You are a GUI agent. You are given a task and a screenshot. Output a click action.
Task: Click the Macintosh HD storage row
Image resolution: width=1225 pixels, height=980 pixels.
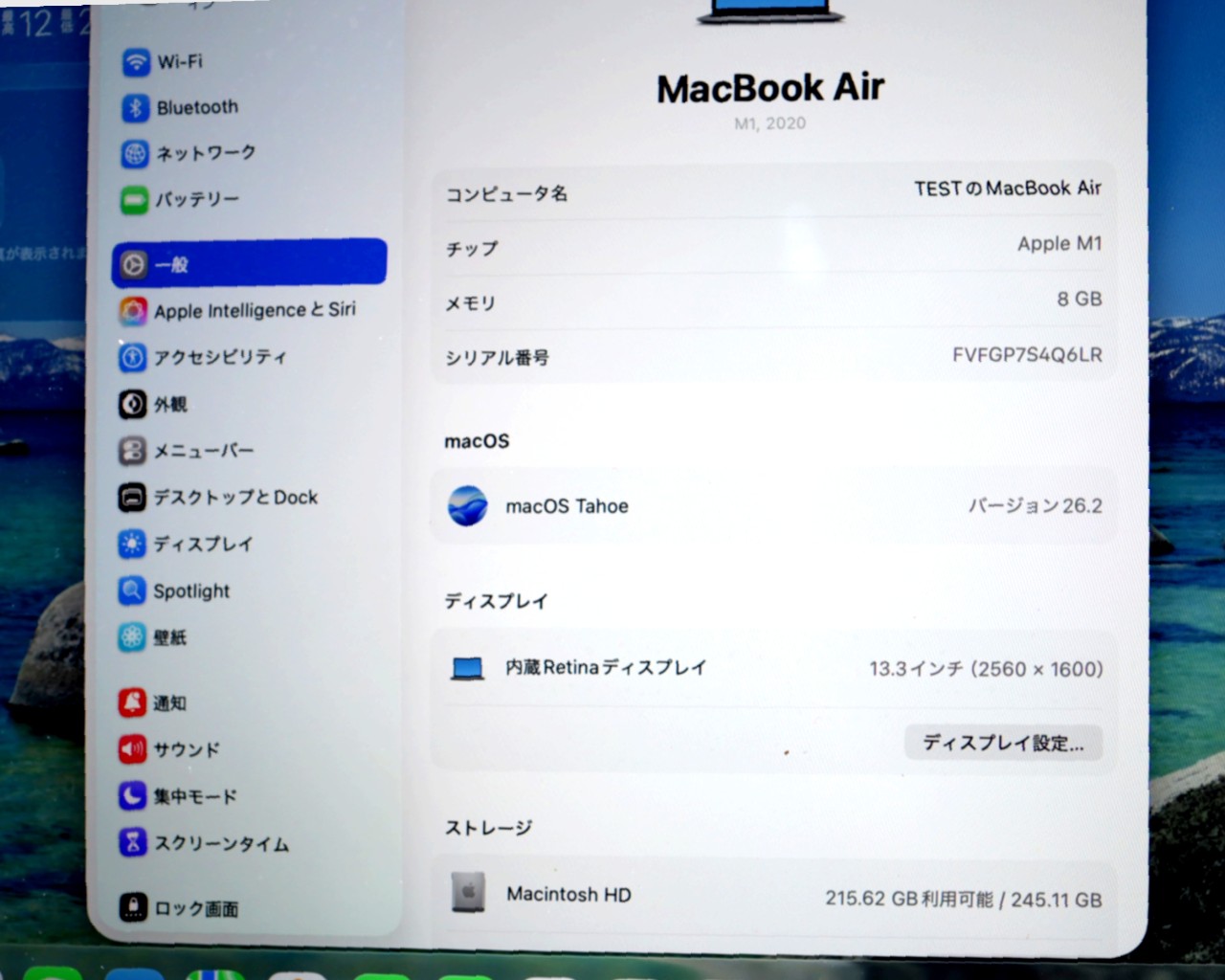pos(773,896)
